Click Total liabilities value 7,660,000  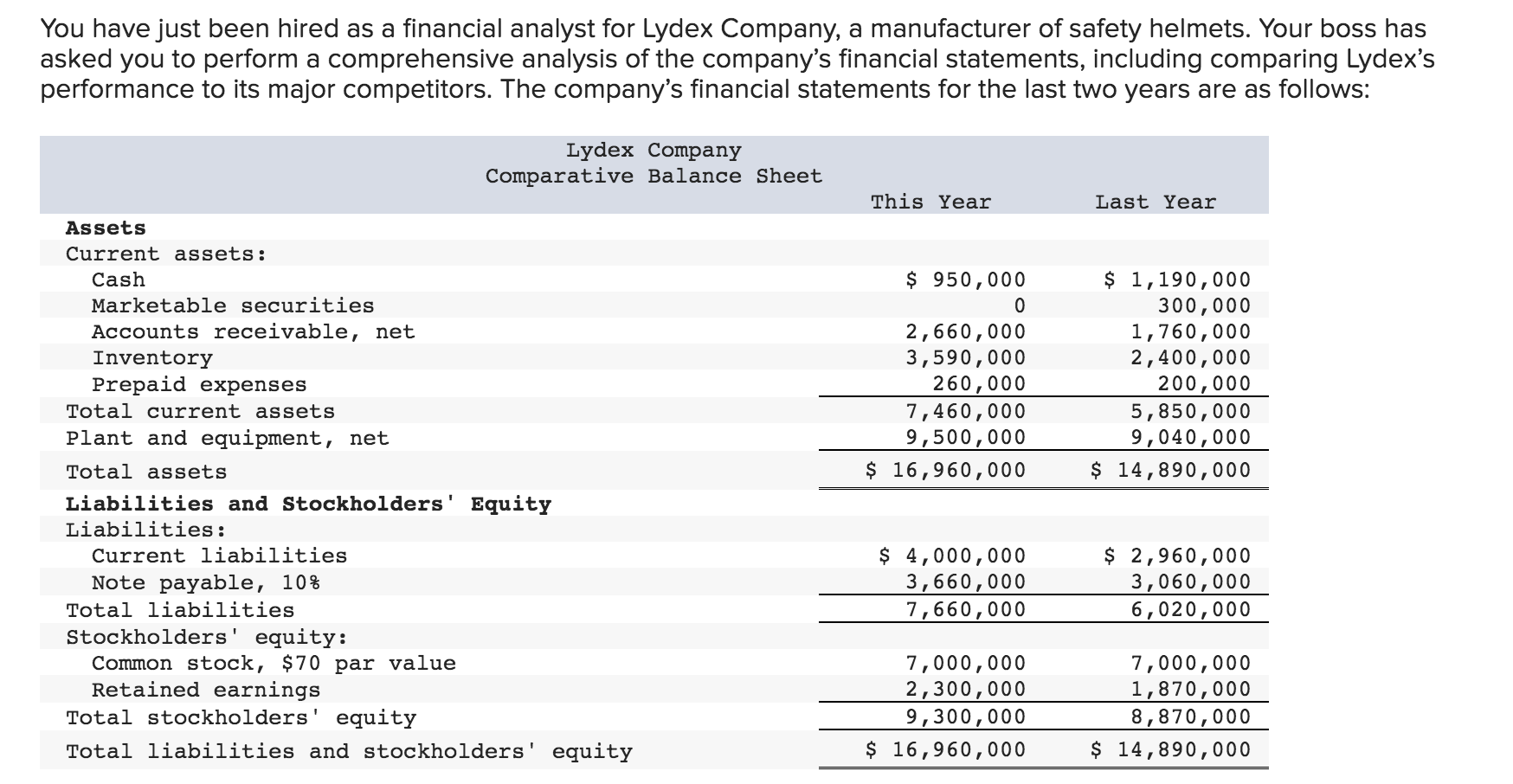(965, 610)
